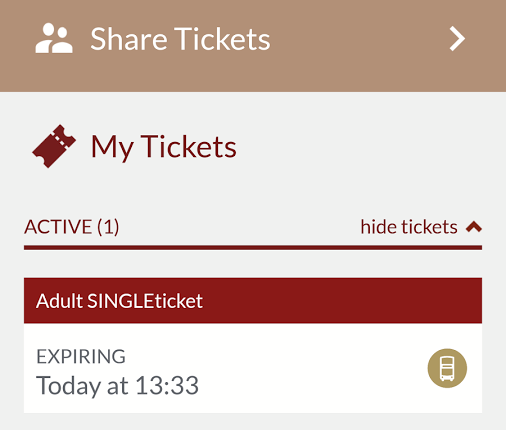Tap the Share Tickets label text
506x430 pixels.
180,39
